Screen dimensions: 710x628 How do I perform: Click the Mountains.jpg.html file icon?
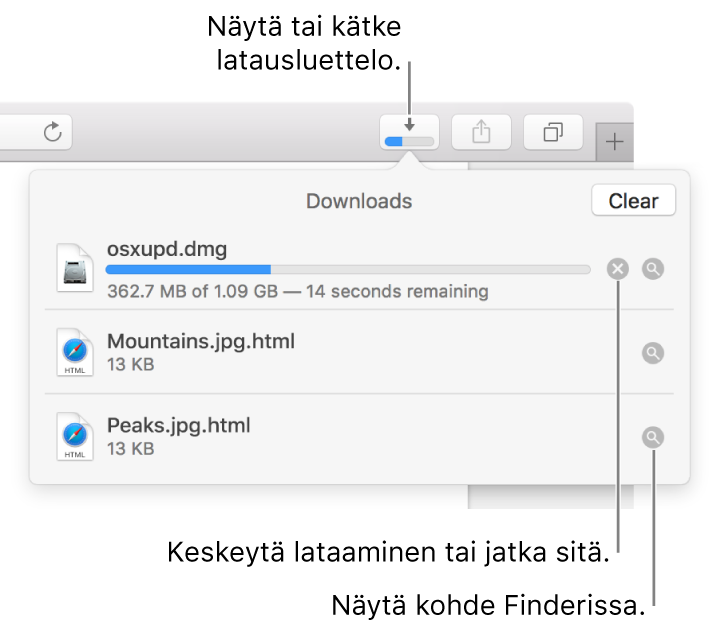click(75, 352)
